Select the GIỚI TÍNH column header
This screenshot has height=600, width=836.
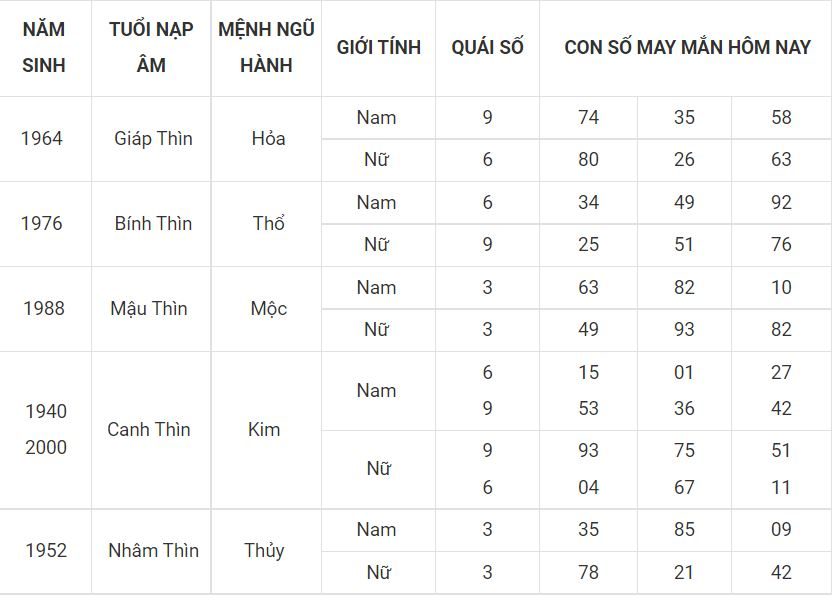[379, 47]
